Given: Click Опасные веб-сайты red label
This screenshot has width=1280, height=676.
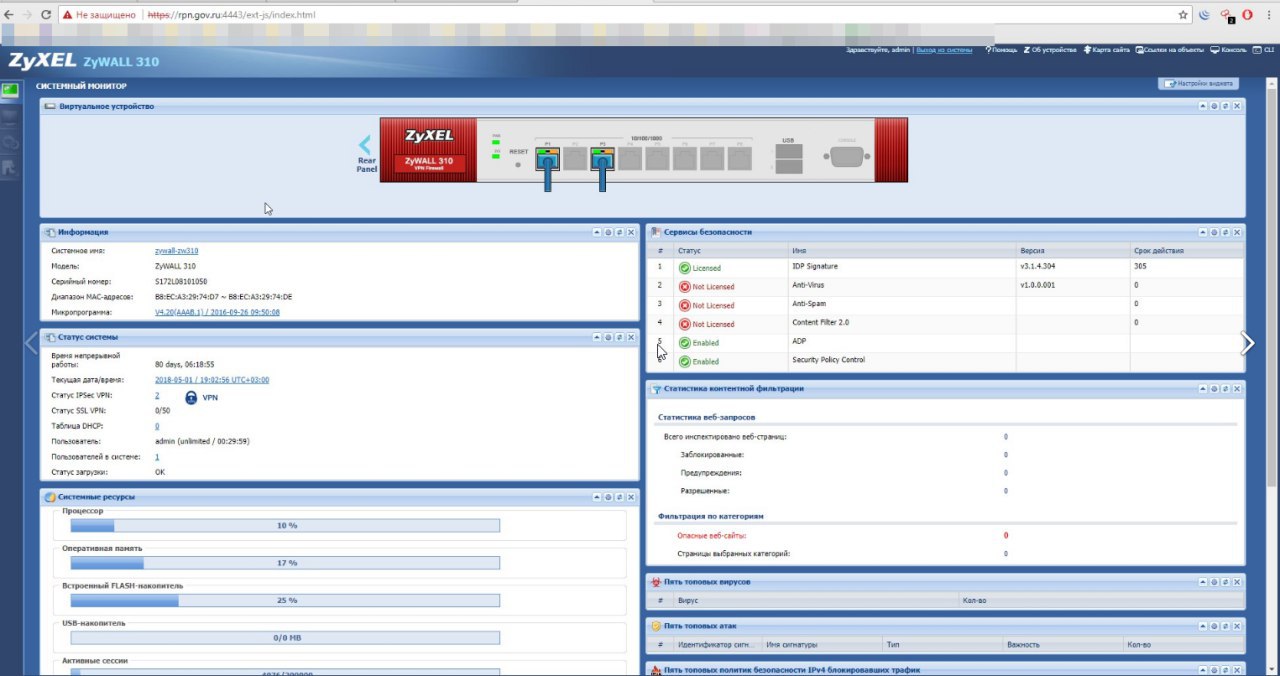Looking at the screenshot, I should click(712, 535).
